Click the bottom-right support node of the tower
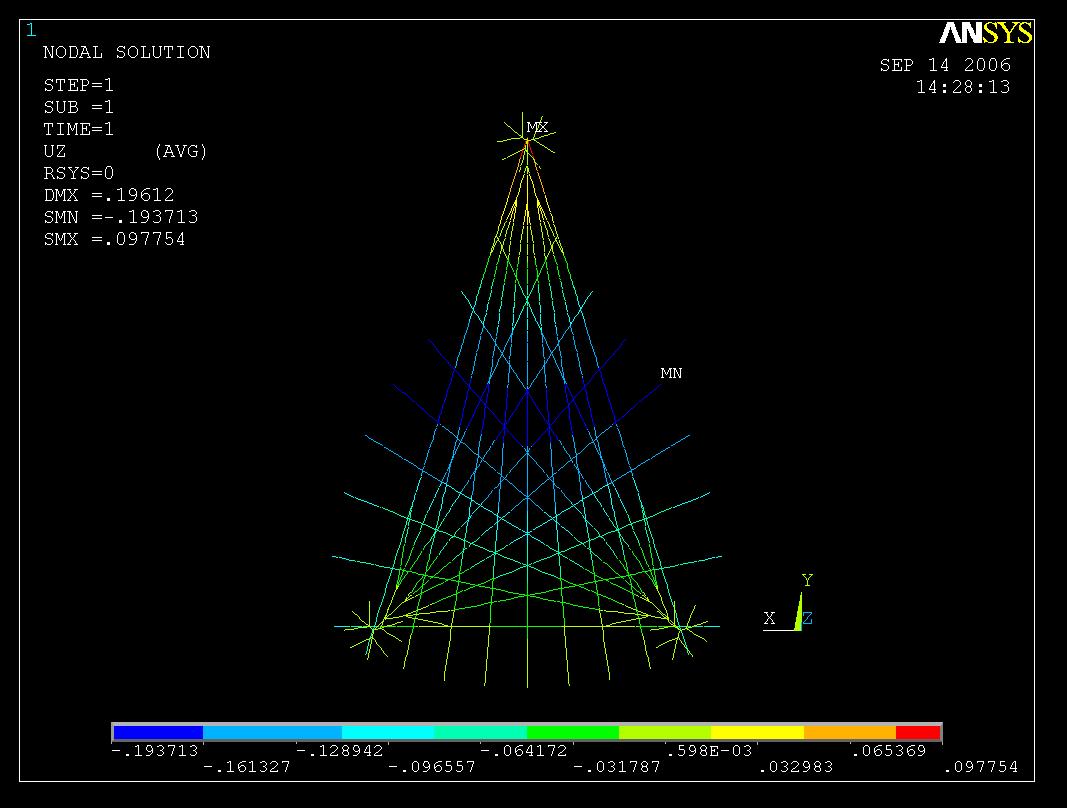The height and width of the screenshot is (808, 1067). [680, 628]
